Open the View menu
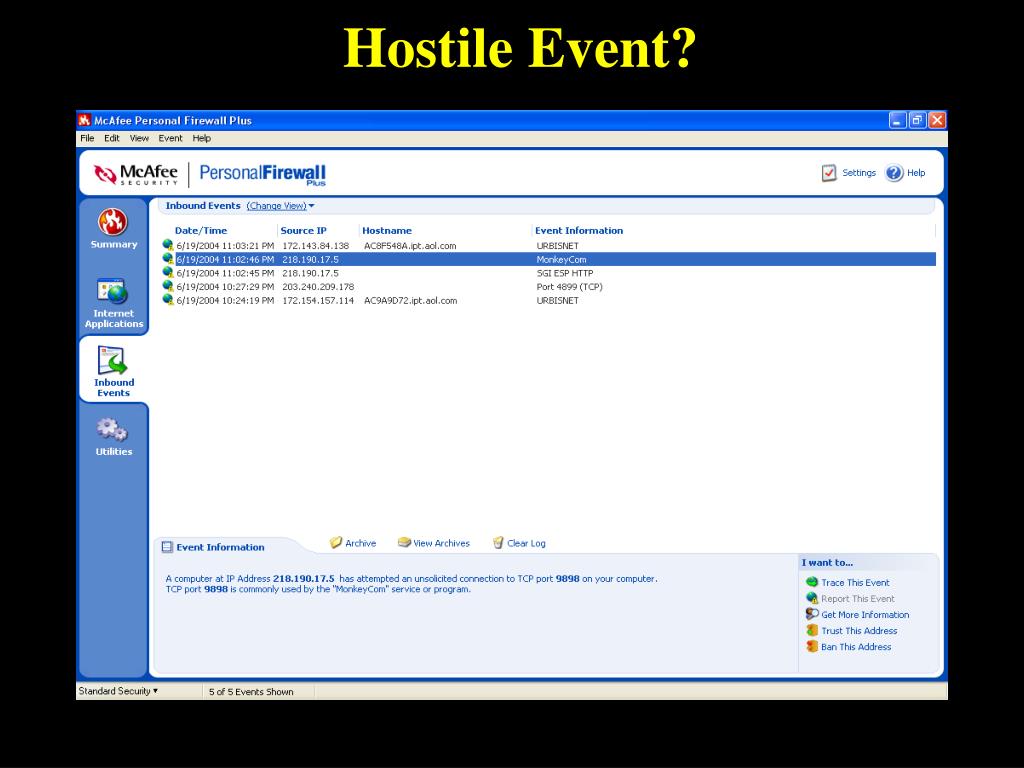Screen dimensions: 1024x768 click(x=139, y=138)
